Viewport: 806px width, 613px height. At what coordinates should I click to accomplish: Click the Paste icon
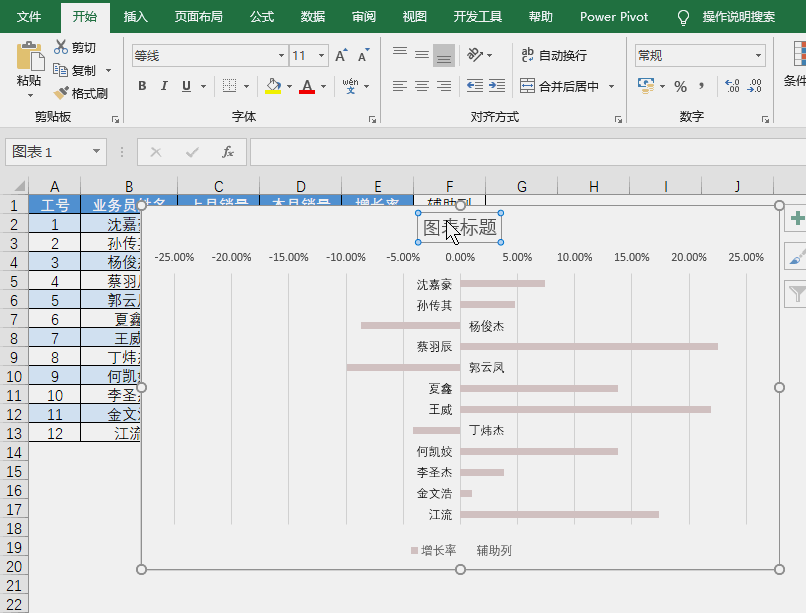point(30,56)
